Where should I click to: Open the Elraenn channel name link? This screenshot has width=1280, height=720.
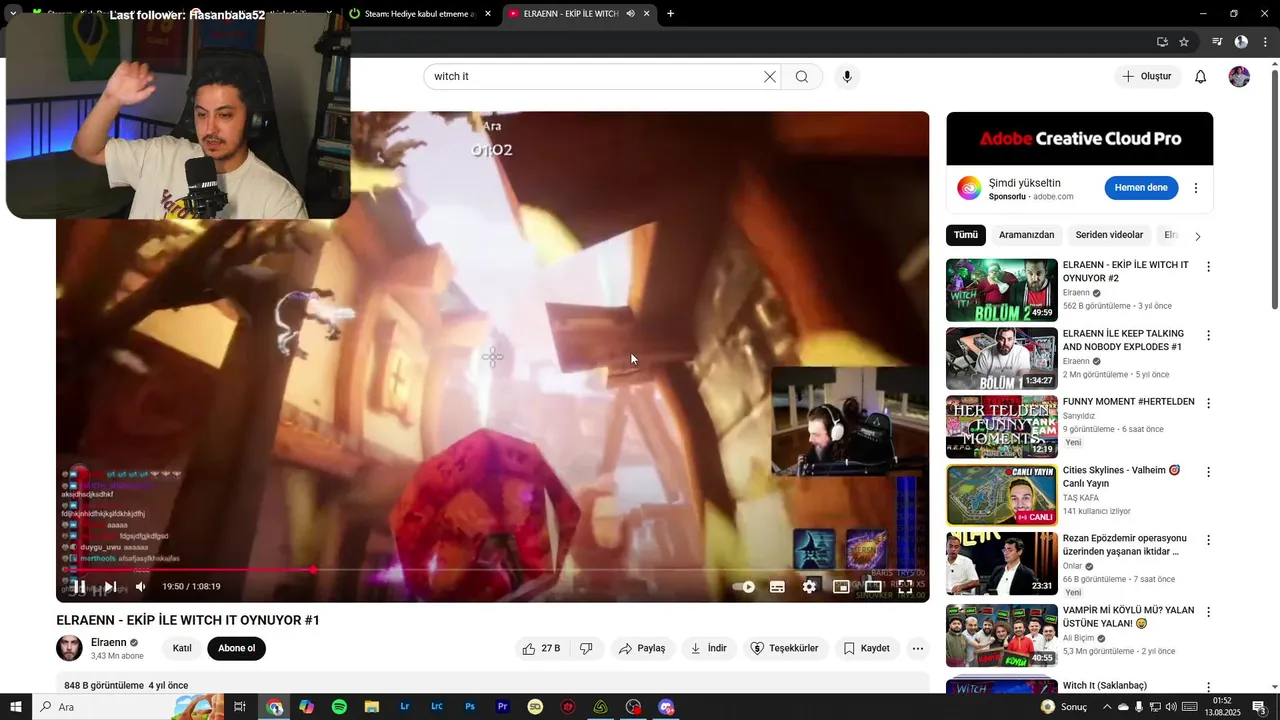point(109,642)
